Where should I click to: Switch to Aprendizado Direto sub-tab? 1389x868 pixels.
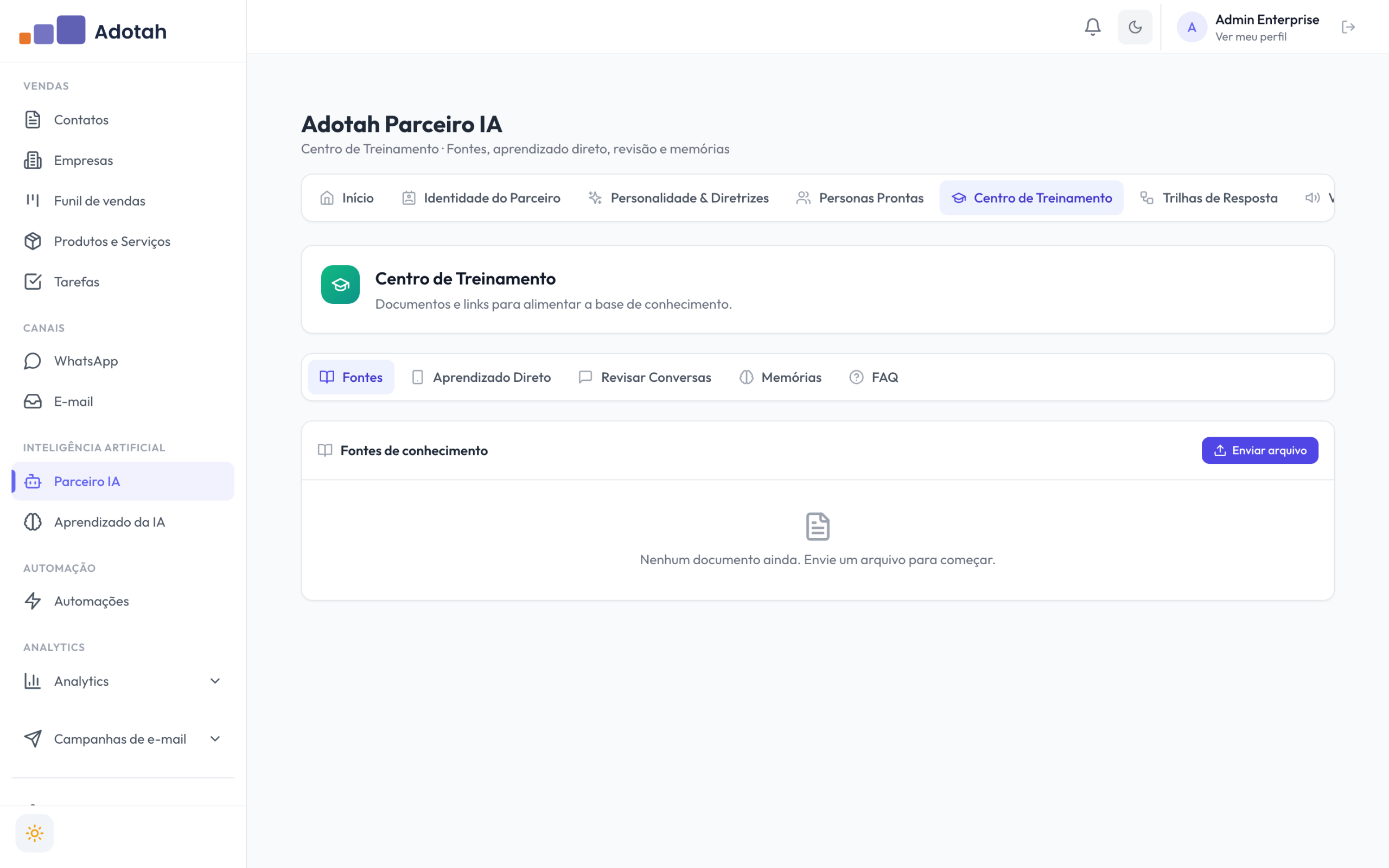pos(481,377)
